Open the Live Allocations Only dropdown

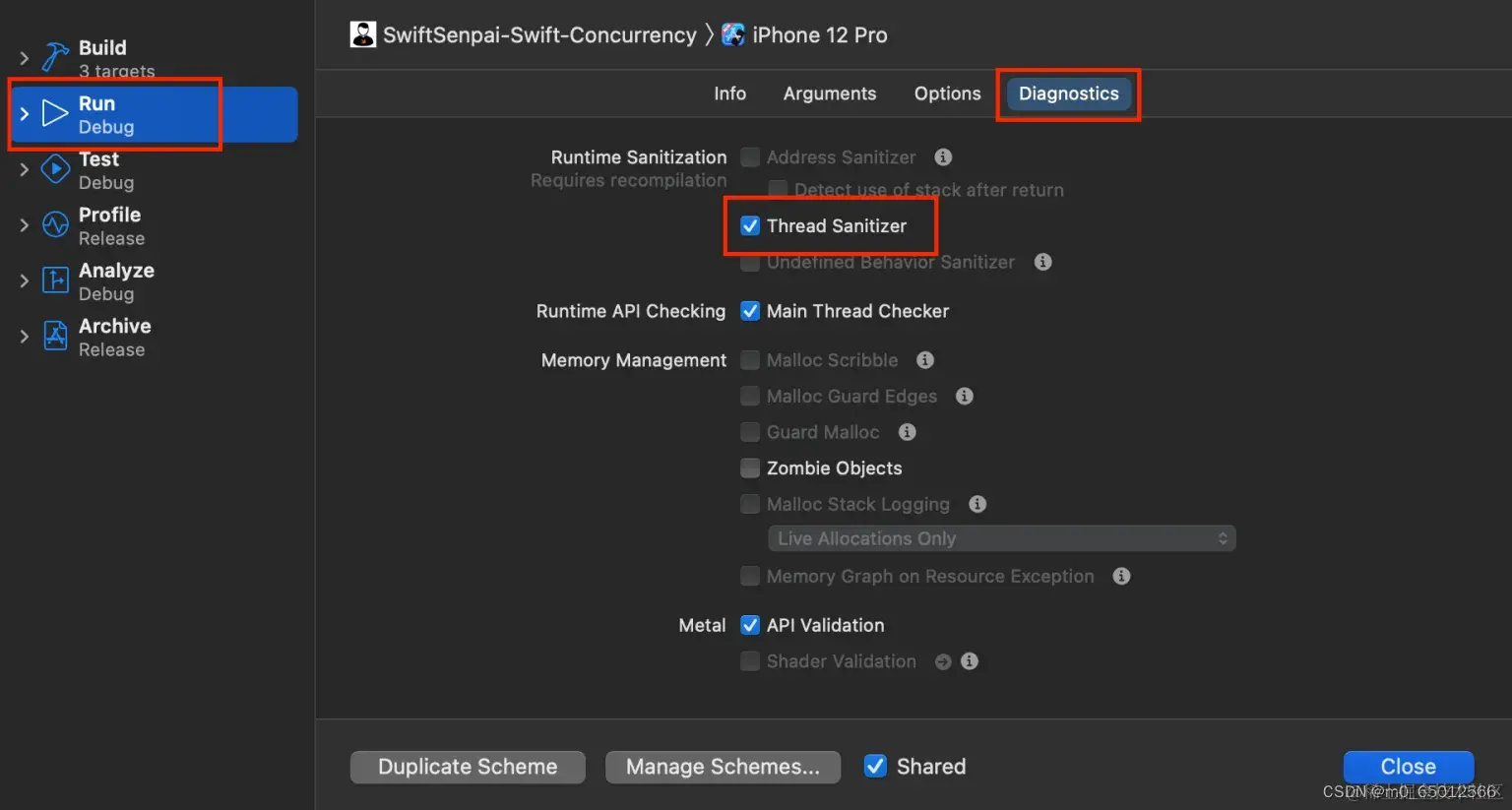coord(1001,538)
